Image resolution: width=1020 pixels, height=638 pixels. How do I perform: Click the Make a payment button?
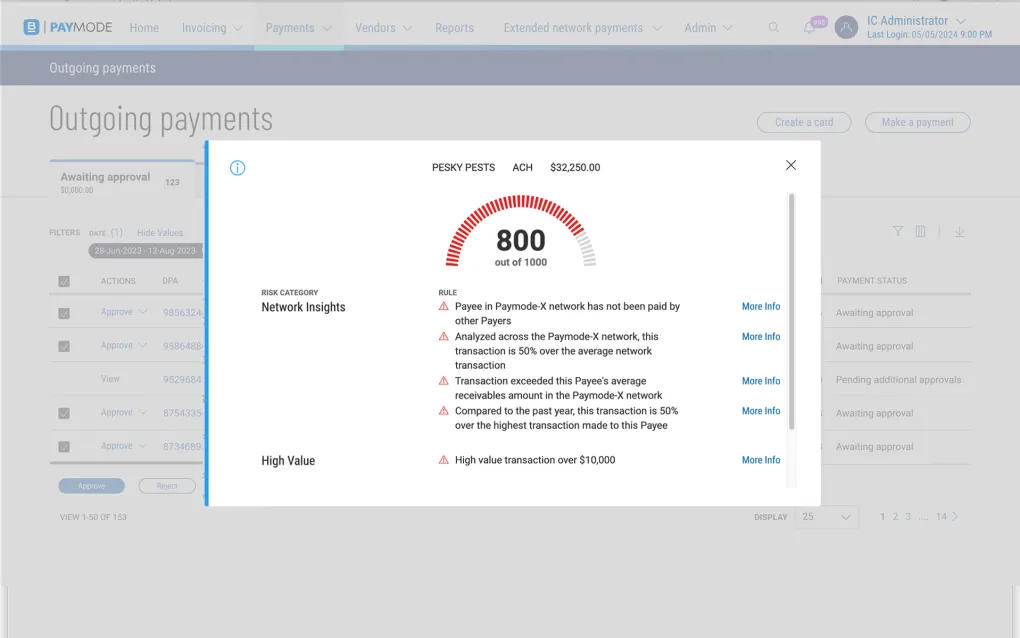pos(917,122)
